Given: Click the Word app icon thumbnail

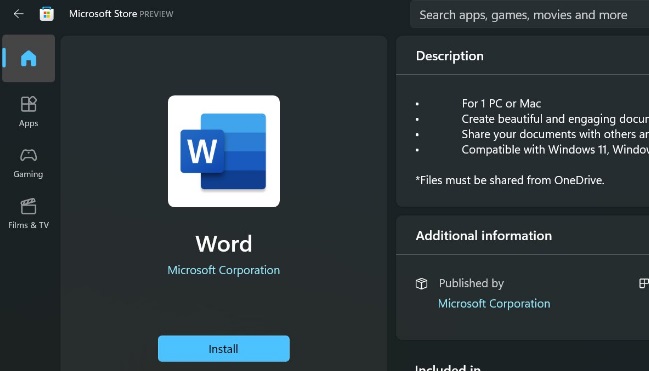Looking at the screenshot, I should (224, 151).
